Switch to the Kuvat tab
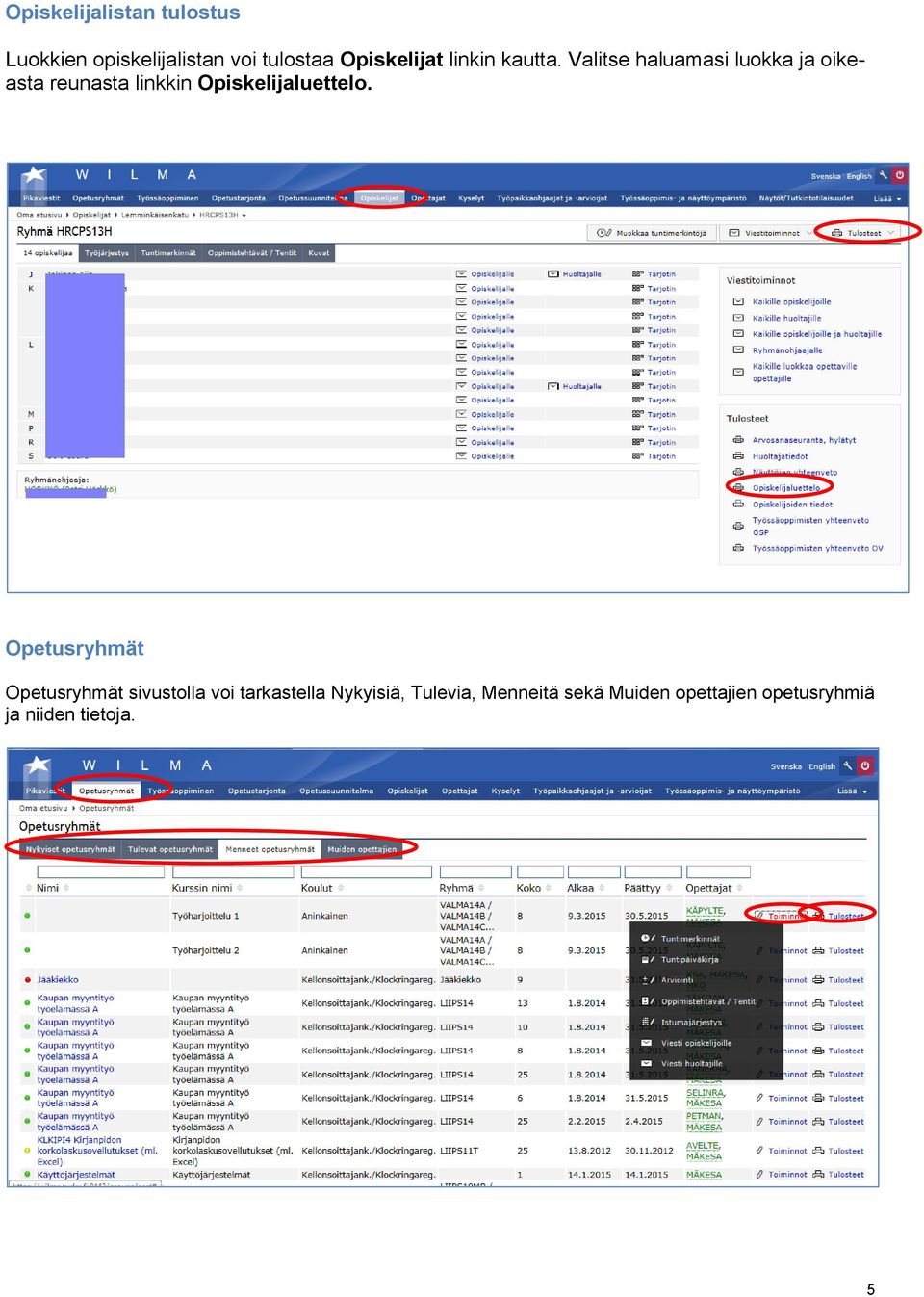Viewport: 924px width, 1297px height. pyautogui.click(x=319, y=253)
